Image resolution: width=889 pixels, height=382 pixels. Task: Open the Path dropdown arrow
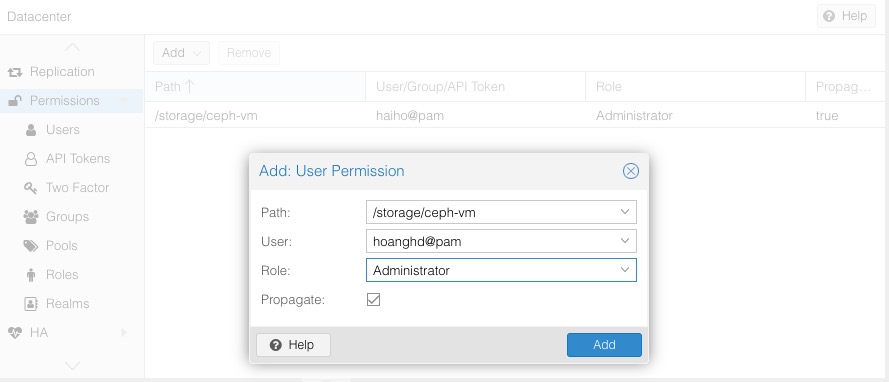click(625, 212)
